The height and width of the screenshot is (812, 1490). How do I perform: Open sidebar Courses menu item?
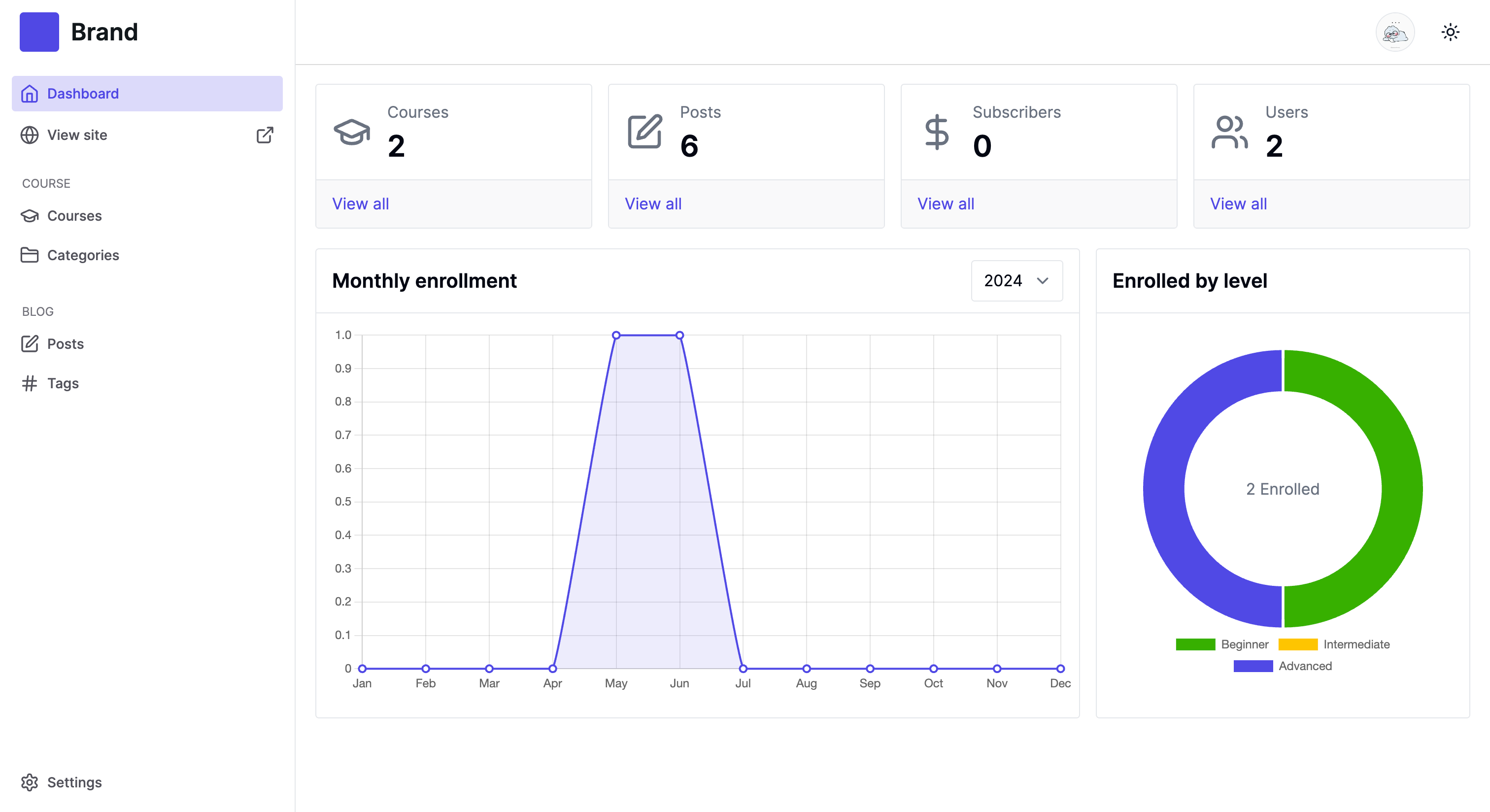pyautogui.click(x=74, y=216)
